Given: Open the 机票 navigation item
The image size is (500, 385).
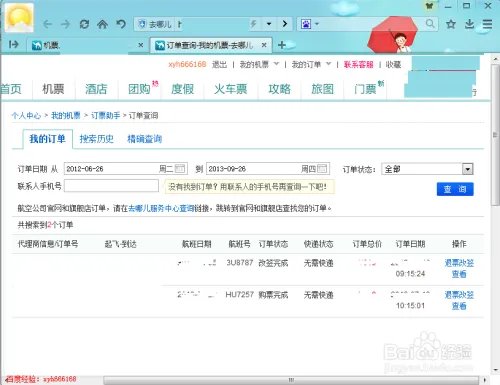Looking at the screenshot, I should coord(53,89).
